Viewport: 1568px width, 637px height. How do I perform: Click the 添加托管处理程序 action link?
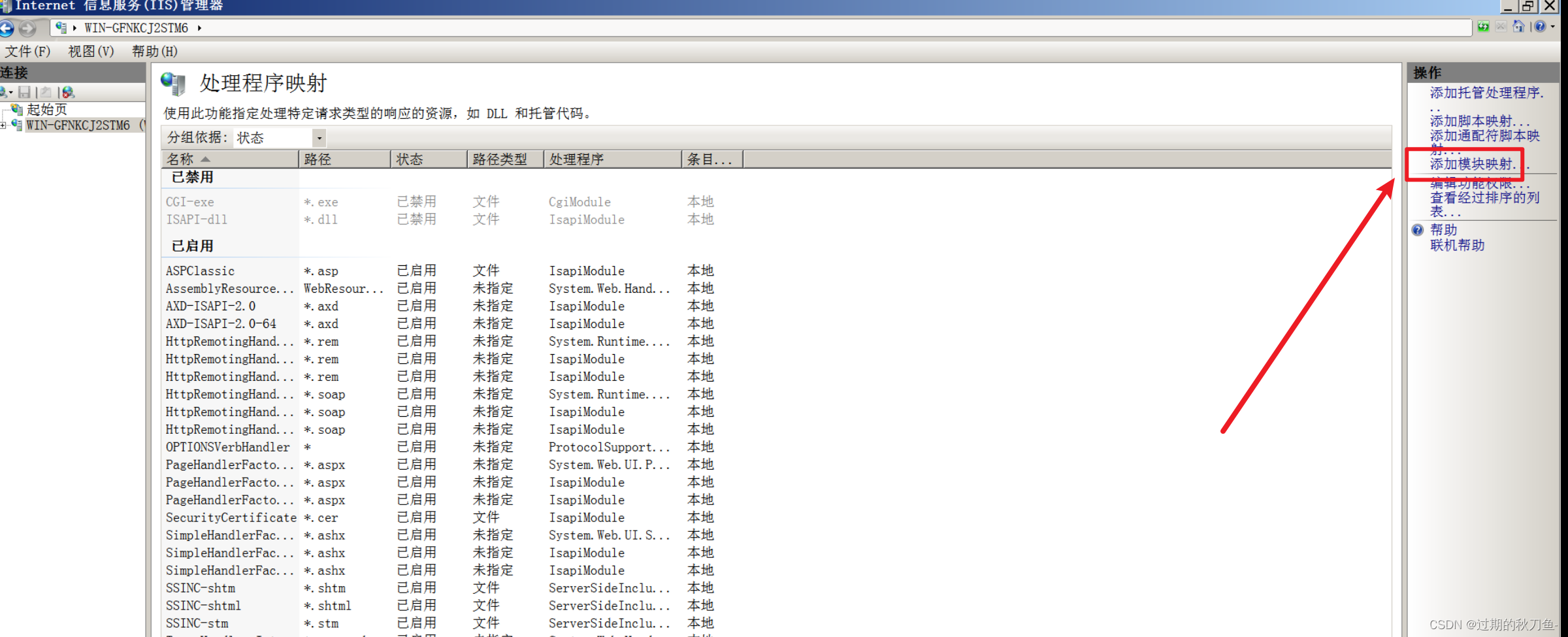tap(1487, 93)
